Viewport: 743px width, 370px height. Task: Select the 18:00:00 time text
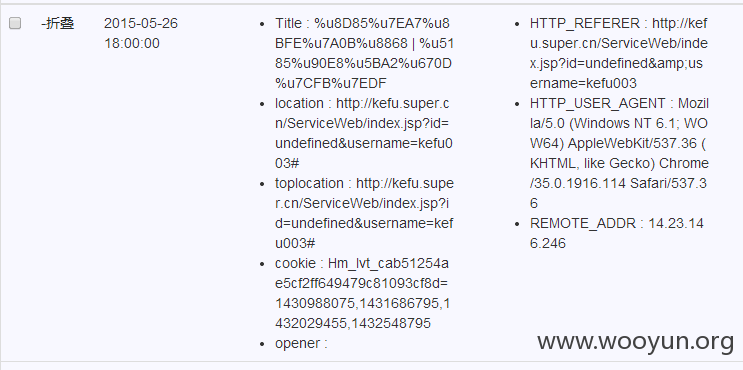point(132,44)
